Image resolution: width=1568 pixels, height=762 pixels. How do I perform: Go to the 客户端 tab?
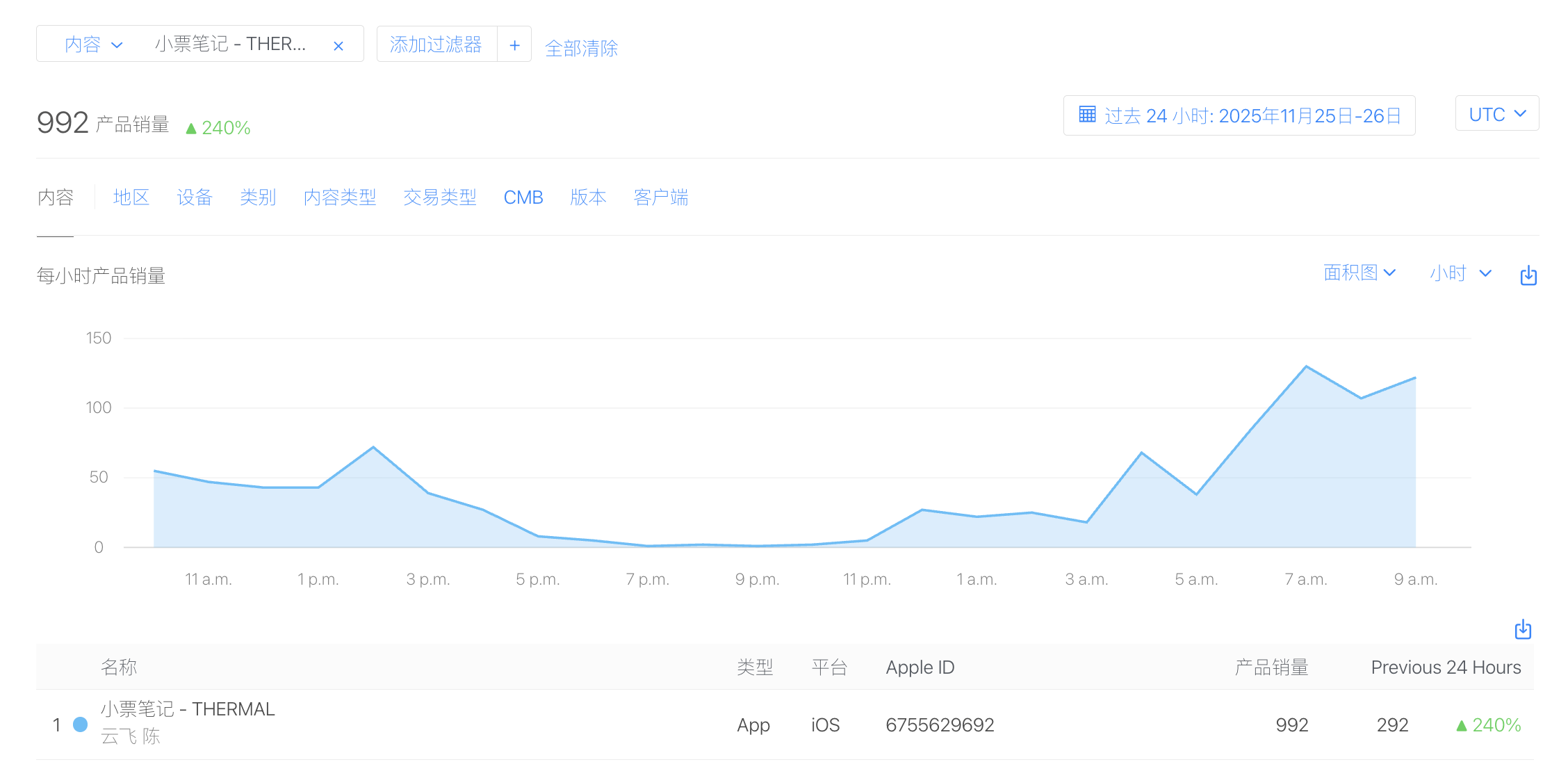(660, 197)
